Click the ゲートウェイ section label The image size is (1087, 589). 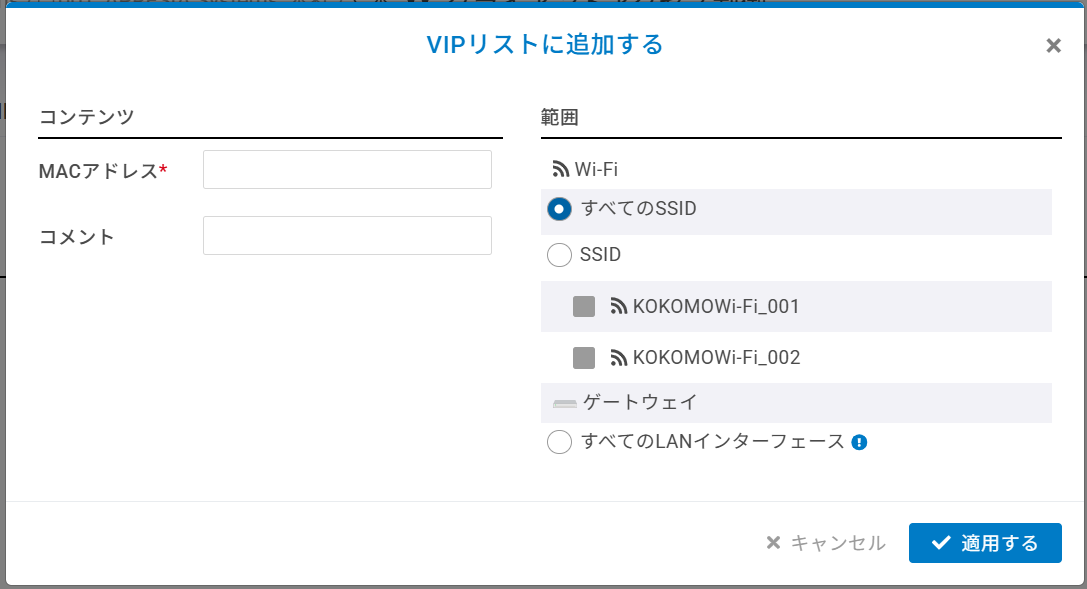pos(640,402)
